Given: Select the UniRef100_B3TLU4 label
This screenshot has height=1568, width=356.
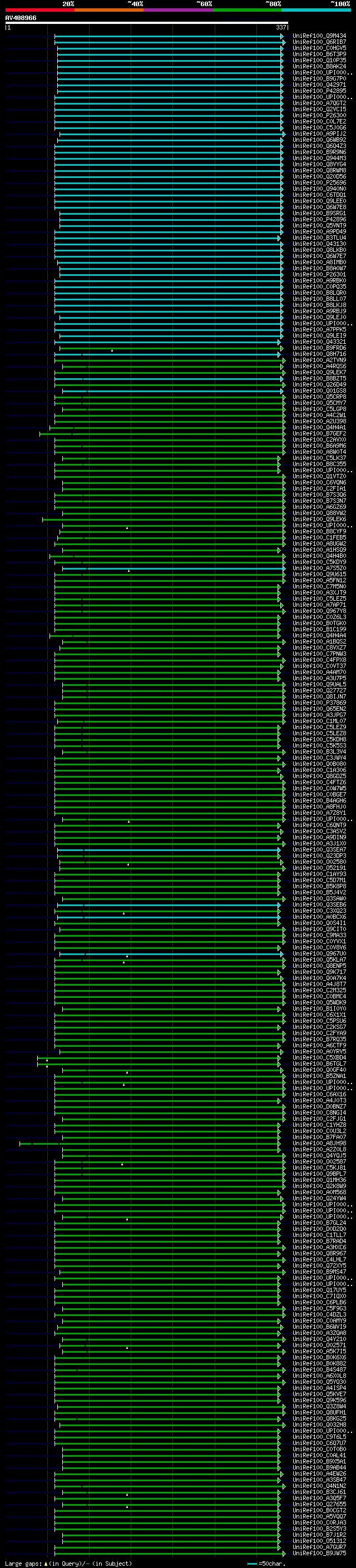Looking at the screenshot, I should click(x=319, y=238).
